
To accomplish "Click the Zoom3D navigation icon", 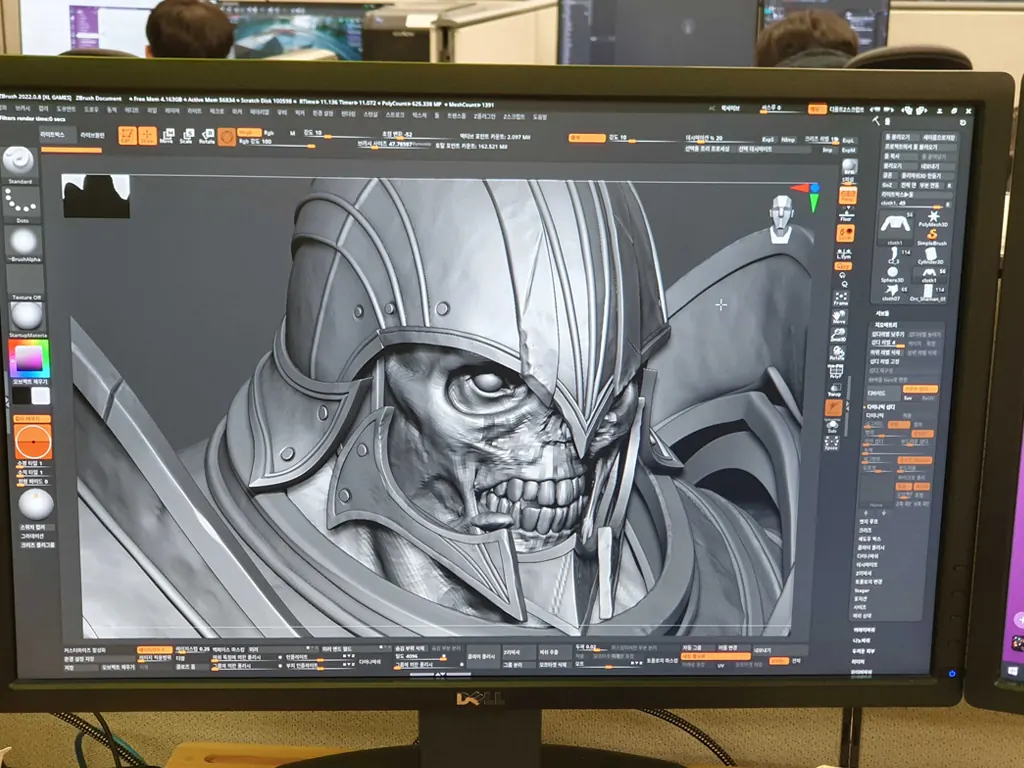I will point(838,336).
